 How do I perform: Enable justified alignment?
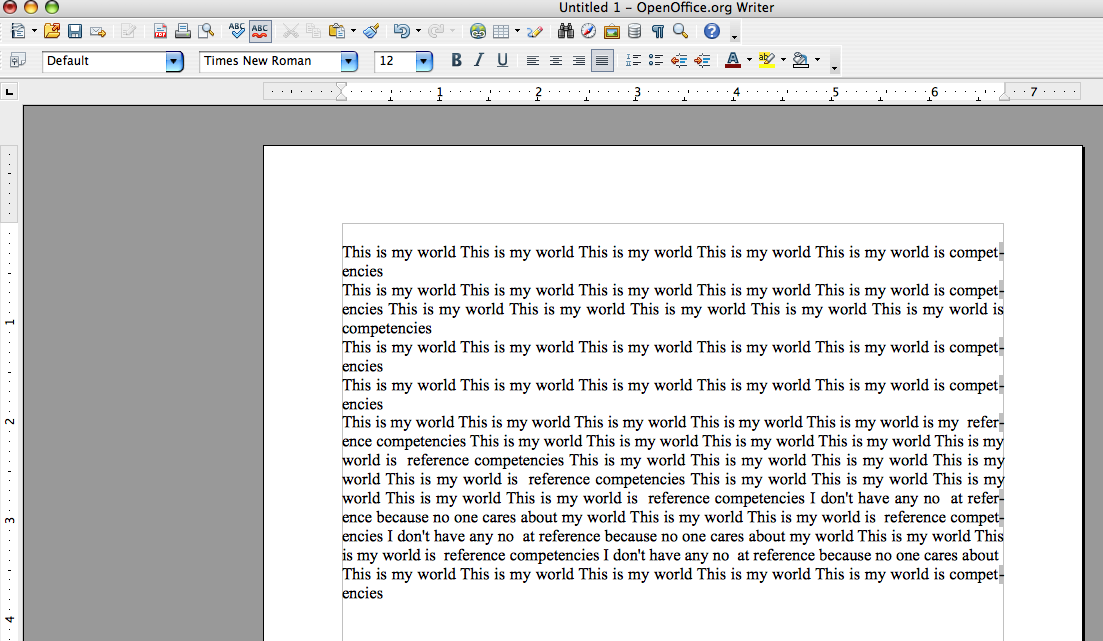(x=601, y=61)
